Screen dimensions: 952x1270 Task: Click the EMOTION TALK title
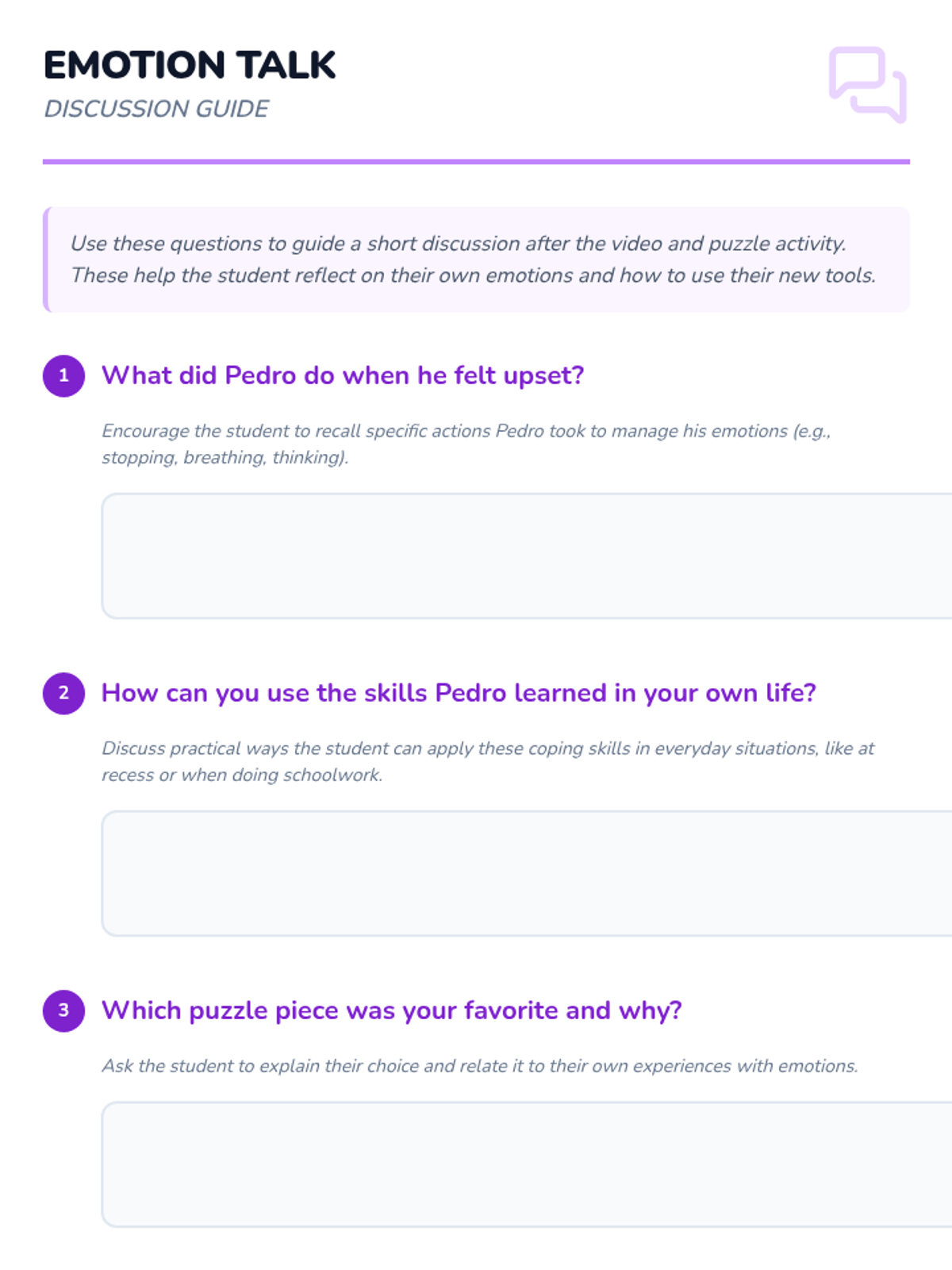[190, 65]
